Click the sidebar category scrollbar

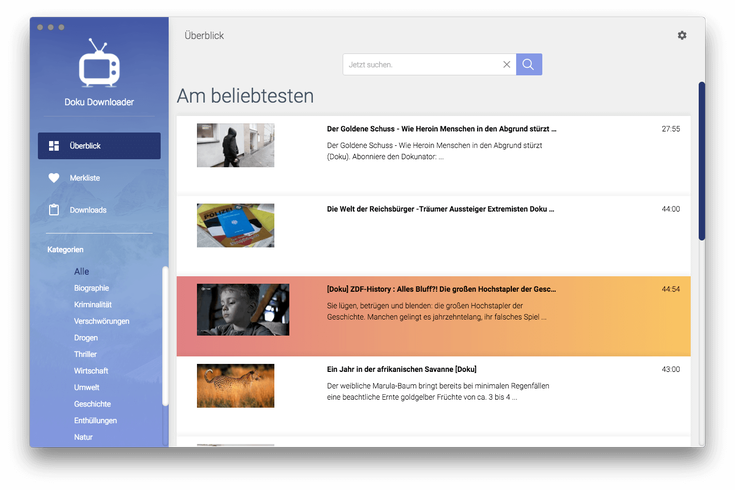coord(165,336)
